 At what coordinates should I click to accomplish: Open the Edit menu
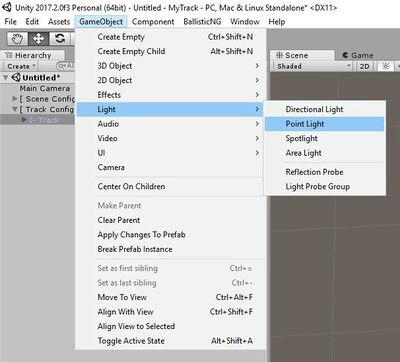point(32,22)
